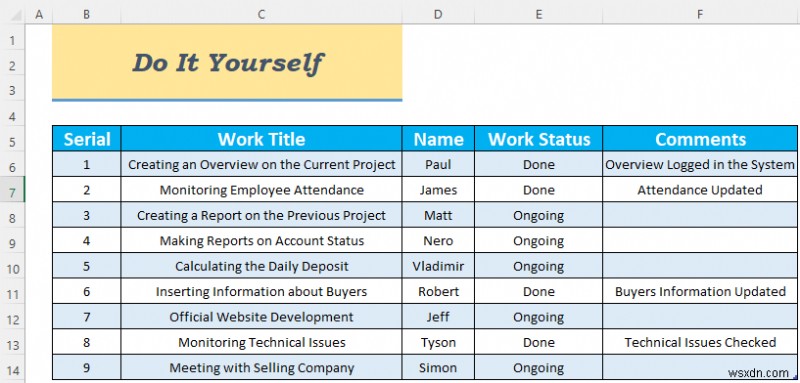
Task: Click the name cell 'Jeff'
Action: coord(438,317)
